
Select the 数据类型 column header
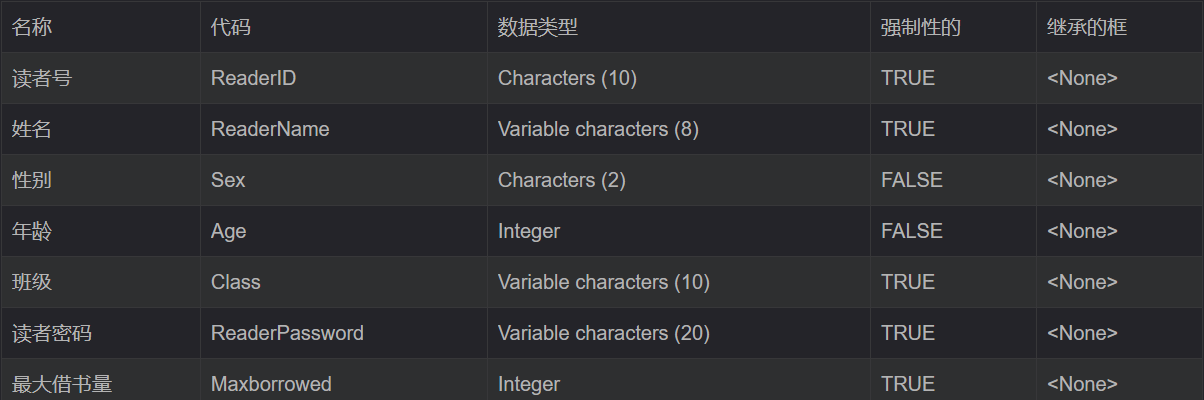538,27
